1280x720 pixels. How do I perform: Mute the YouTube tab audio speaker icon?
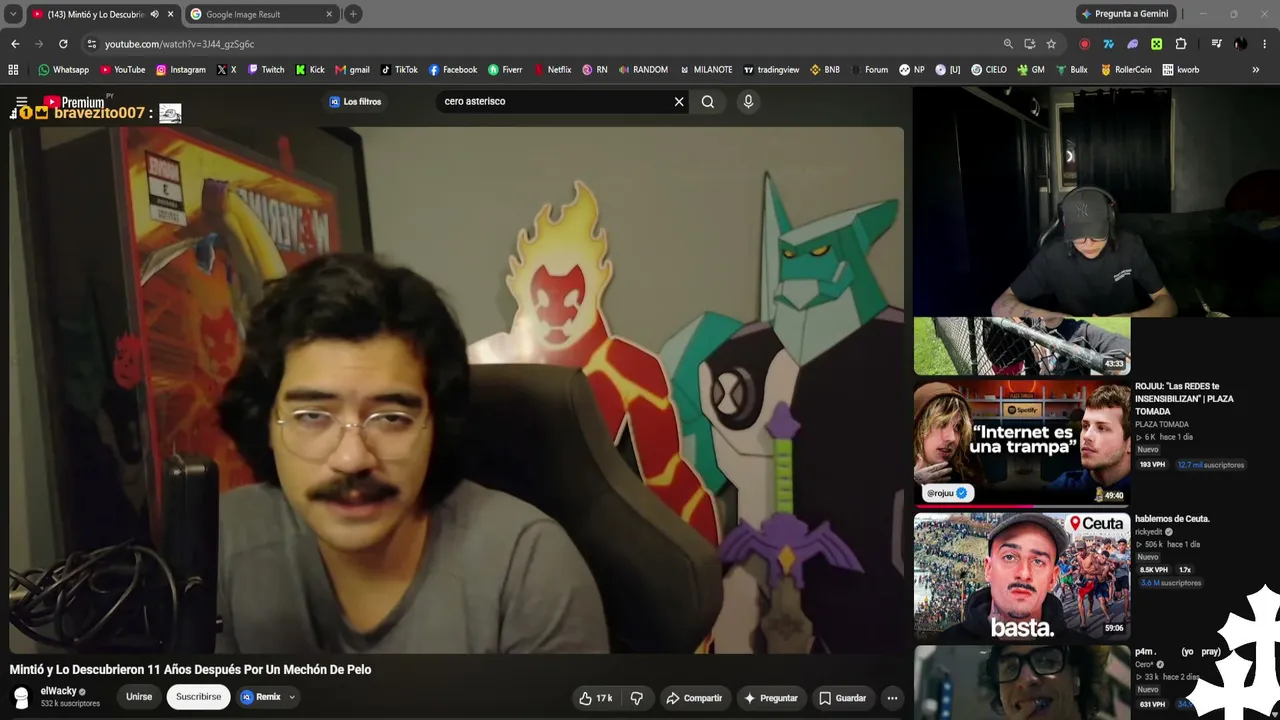154,14
